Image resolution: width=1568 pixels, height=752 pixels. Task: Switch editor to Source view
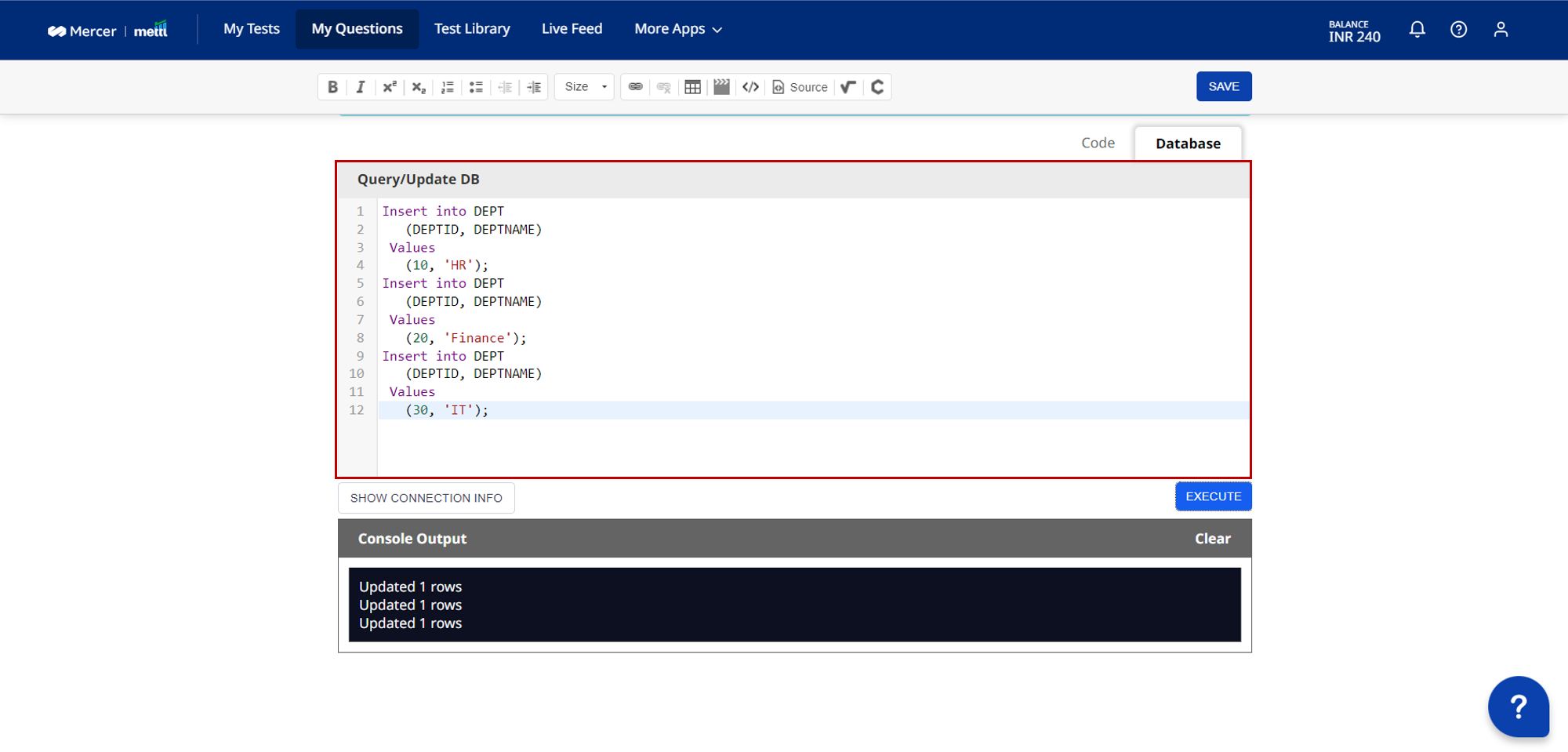[800, 87]
